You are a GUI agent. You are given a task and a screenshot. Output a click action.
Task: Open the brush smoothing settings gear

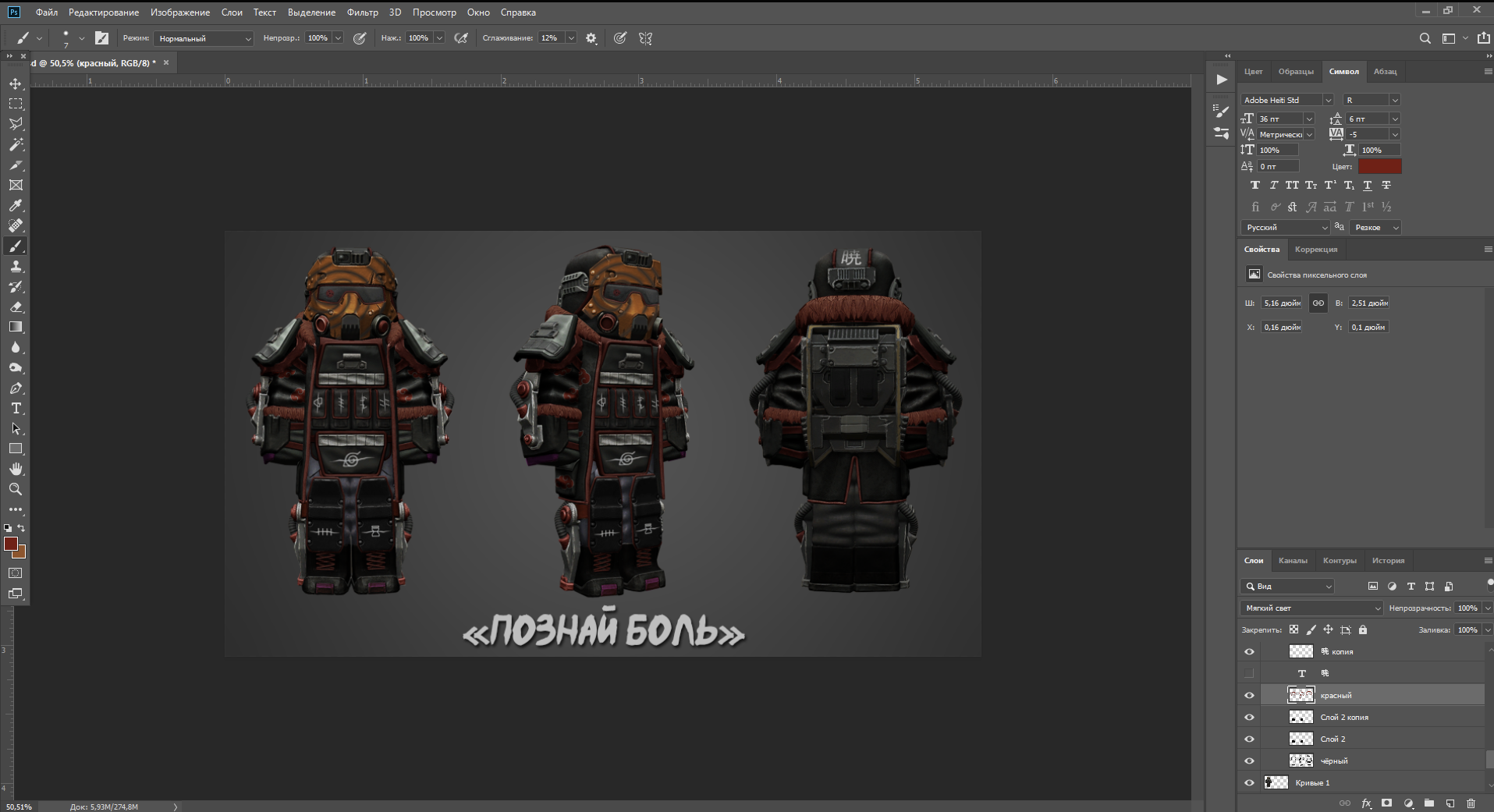[x=591, y=38]
